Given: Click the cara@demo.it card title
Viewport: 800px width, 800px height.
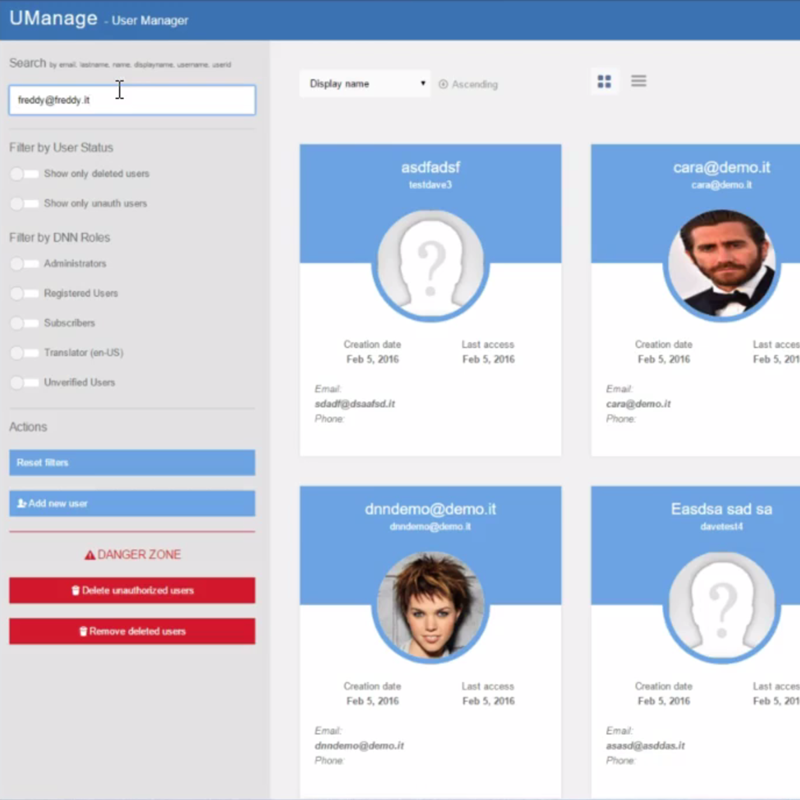Looking at the screenshot, I should coord(721,167).
